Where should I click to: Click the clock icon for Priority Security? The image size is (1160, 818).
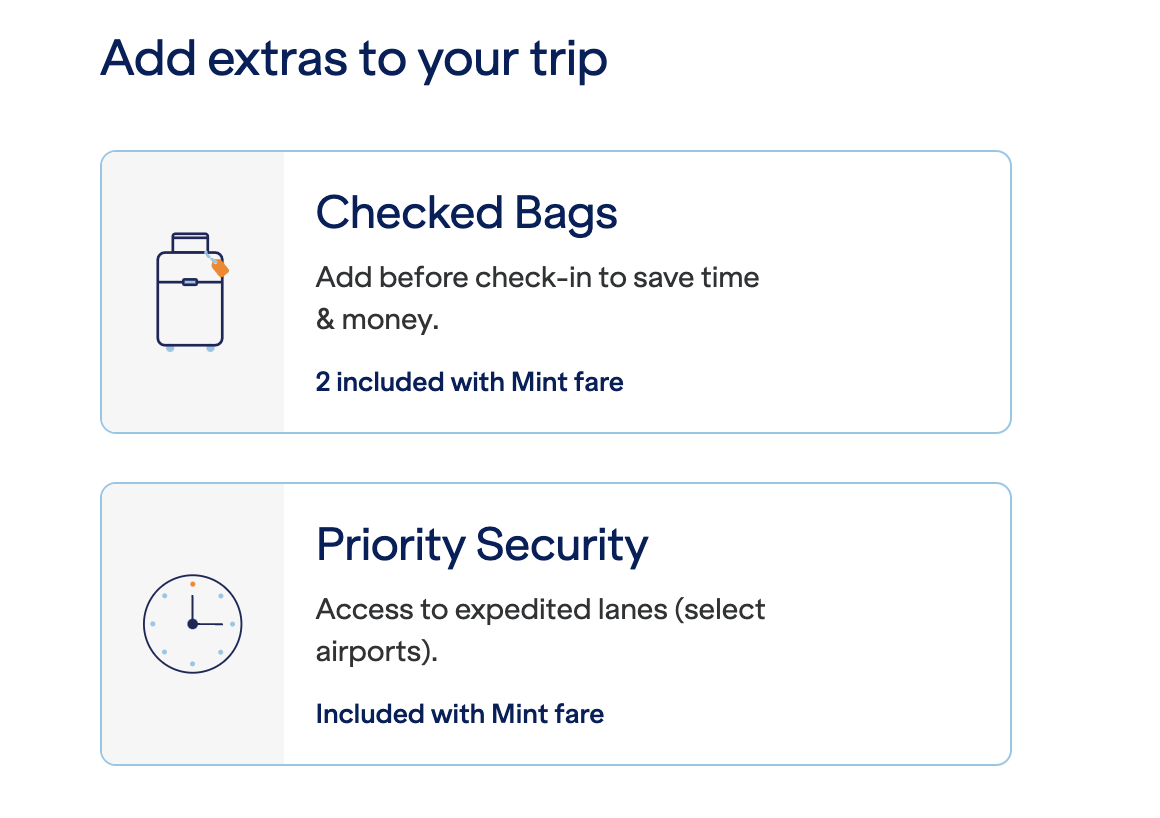192,623
